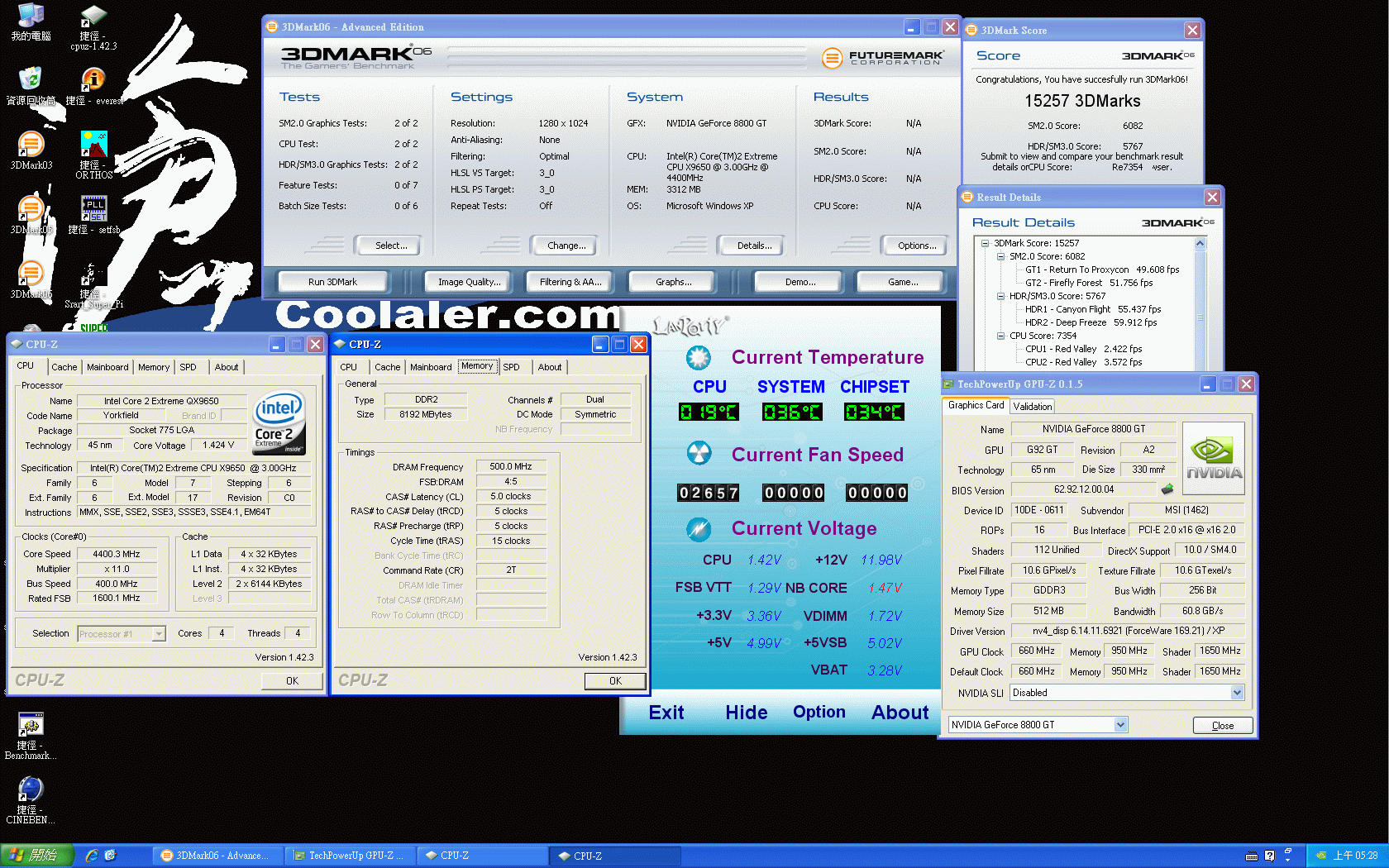Switch to the Validation tab in GPU-Z

tap(1033, 407)
